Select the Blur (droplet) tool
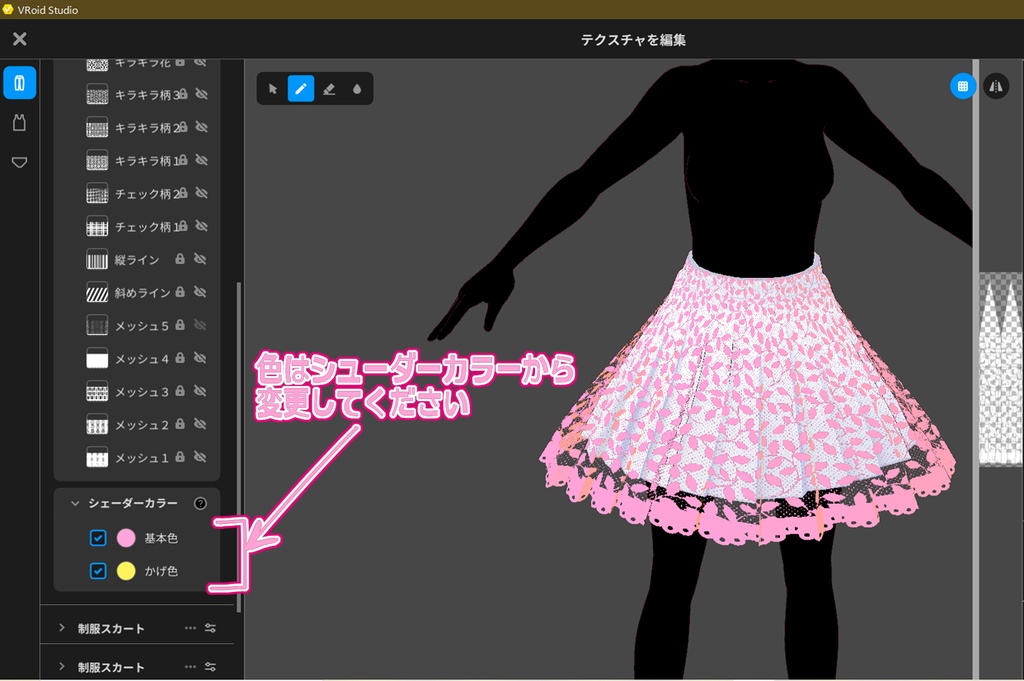The image size is (1024, 681). click(x=358, y=88)
